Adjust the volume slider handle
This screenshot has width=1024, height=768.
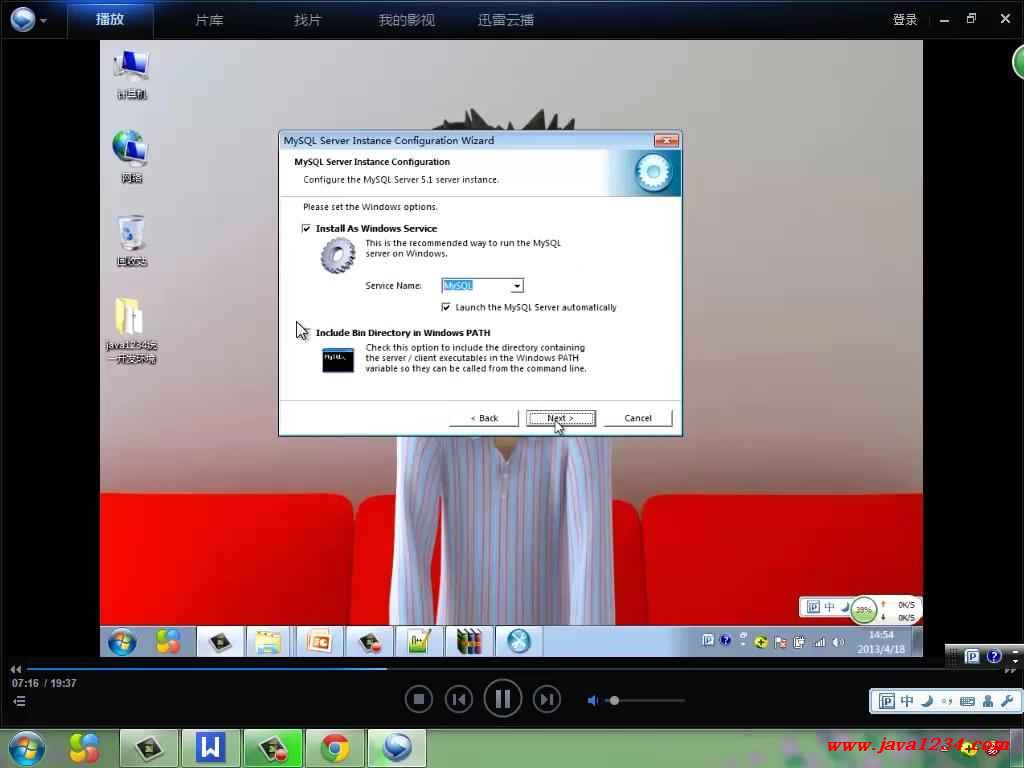click(x=614, y=700)
